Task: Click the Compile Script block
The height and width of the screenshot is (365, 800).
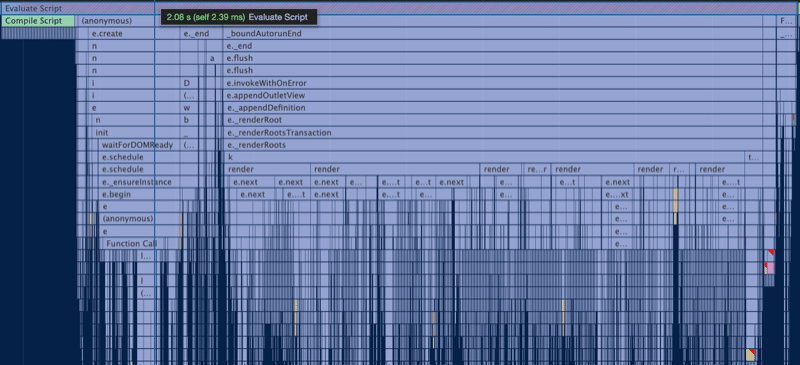Action: 38,21
